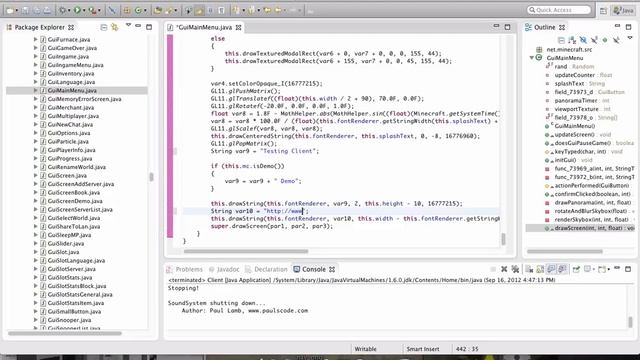Open the Debug button dropdown arrow

69,11
